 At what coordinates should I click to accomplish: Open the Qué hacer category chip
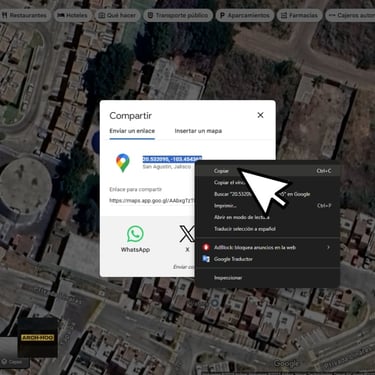click(x=117, y=15)
